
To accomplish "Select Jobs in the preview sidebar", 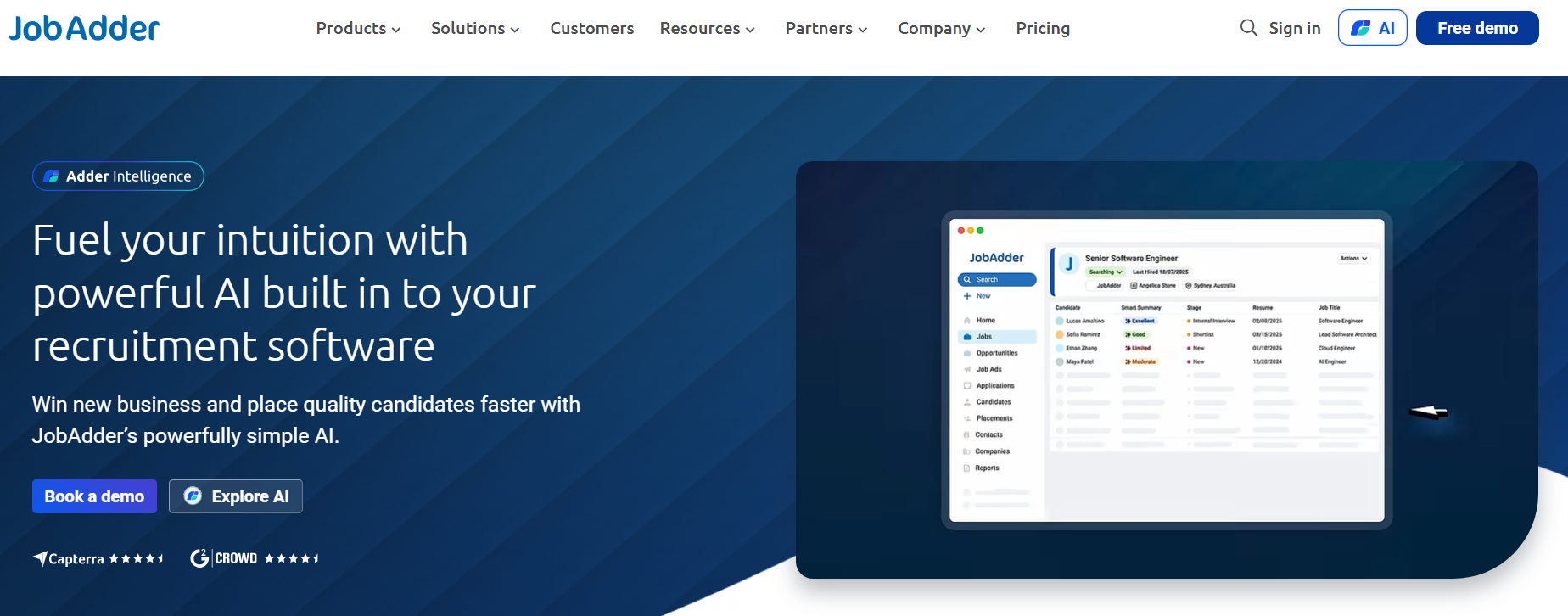I will [997, 337].
